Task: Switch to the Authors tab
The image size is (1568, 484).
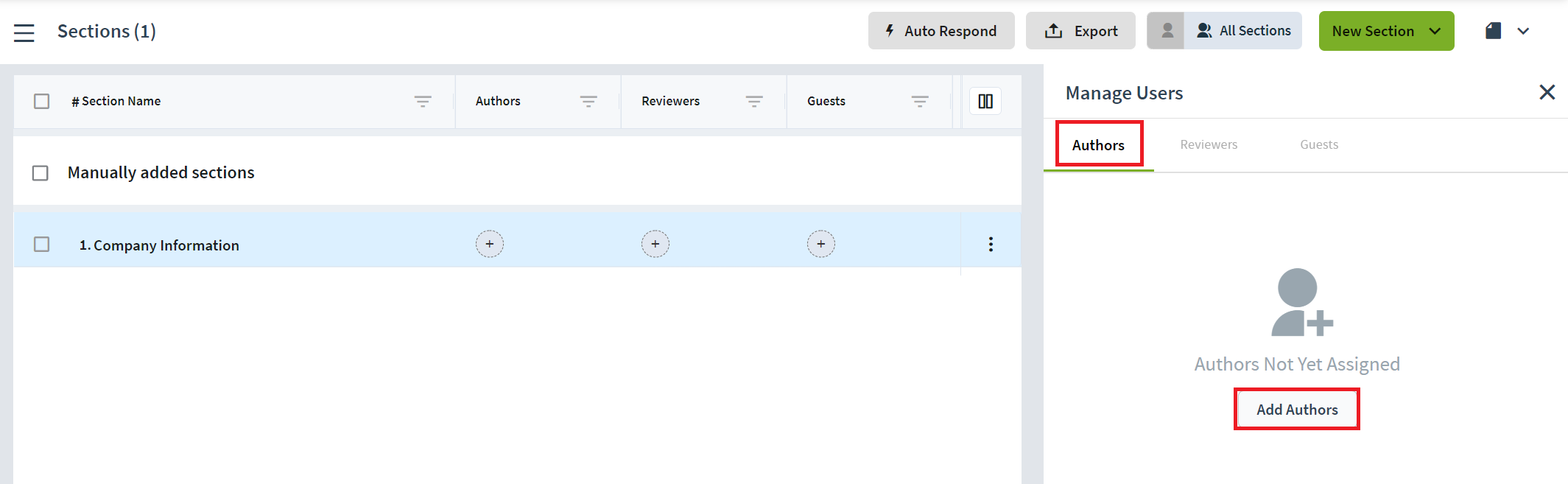Action: [1098, 145]
